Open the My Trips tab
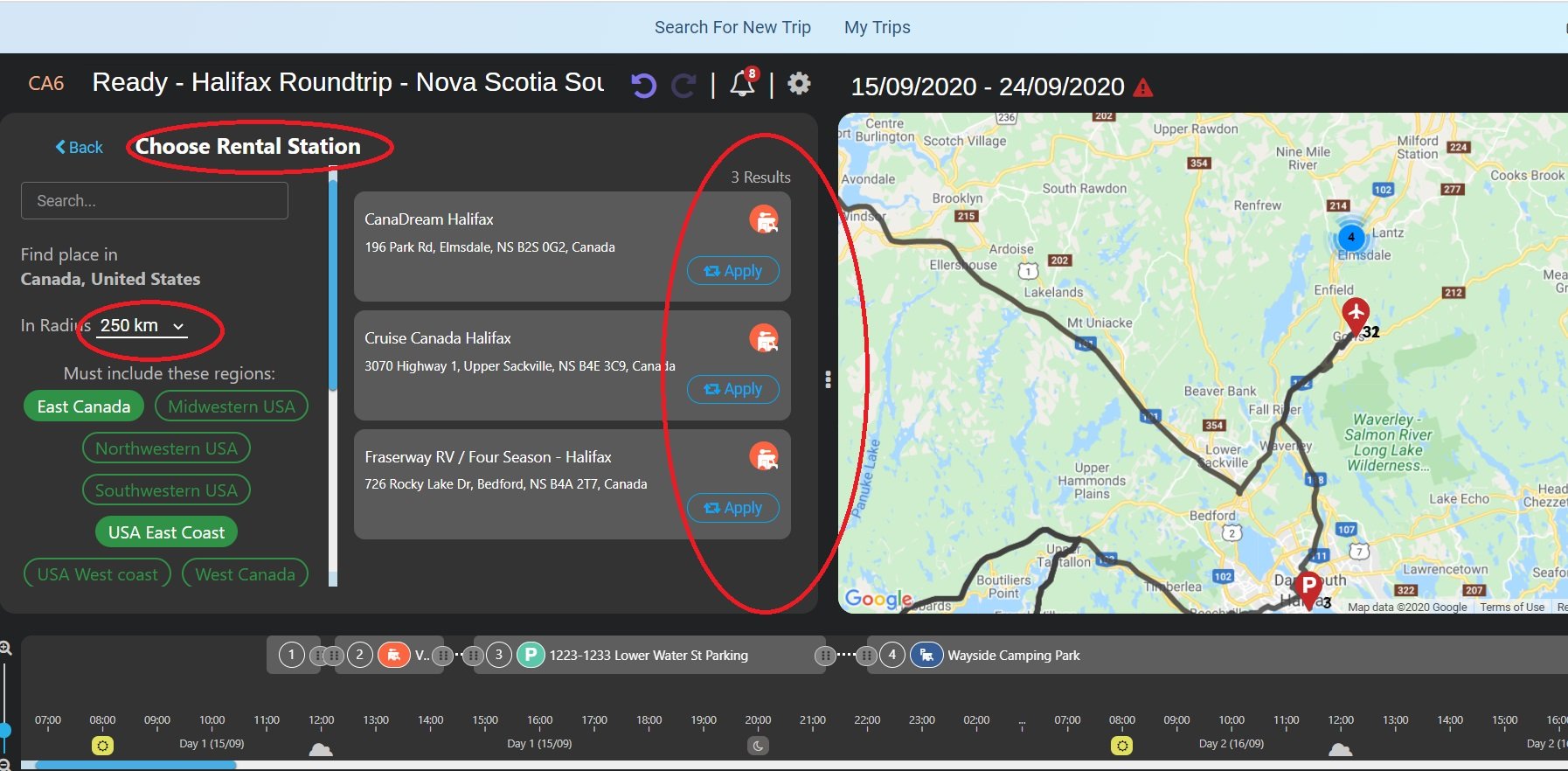The image size is (1568, 771). pos(877,27)
